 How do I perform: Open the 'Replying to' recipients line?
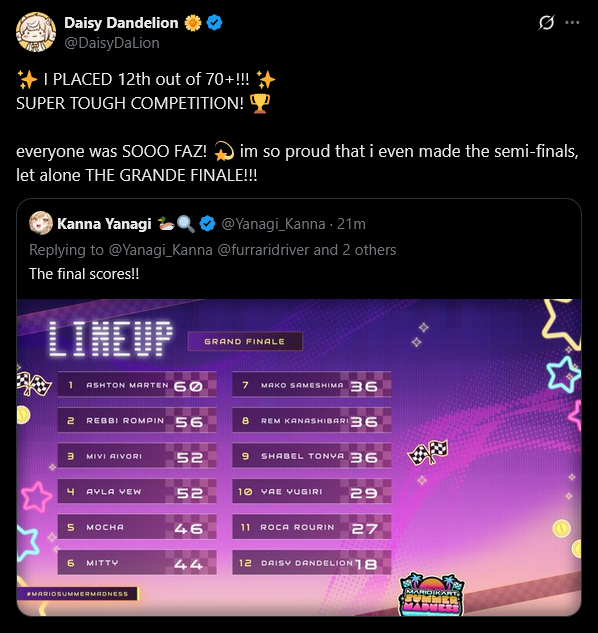212,250
